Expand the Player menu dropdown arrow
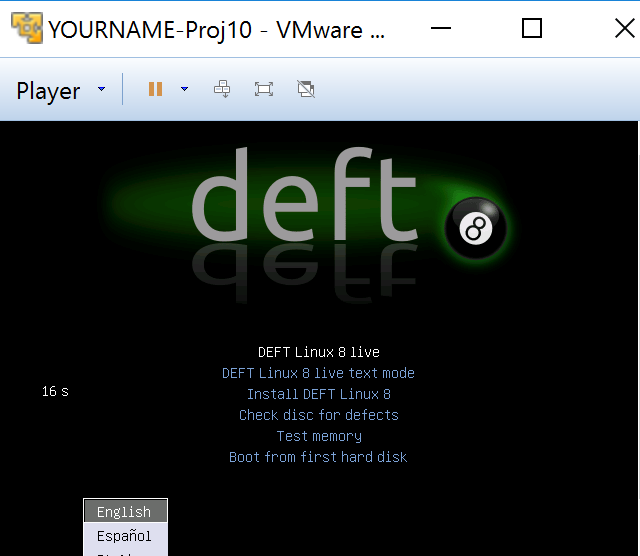 102,89
